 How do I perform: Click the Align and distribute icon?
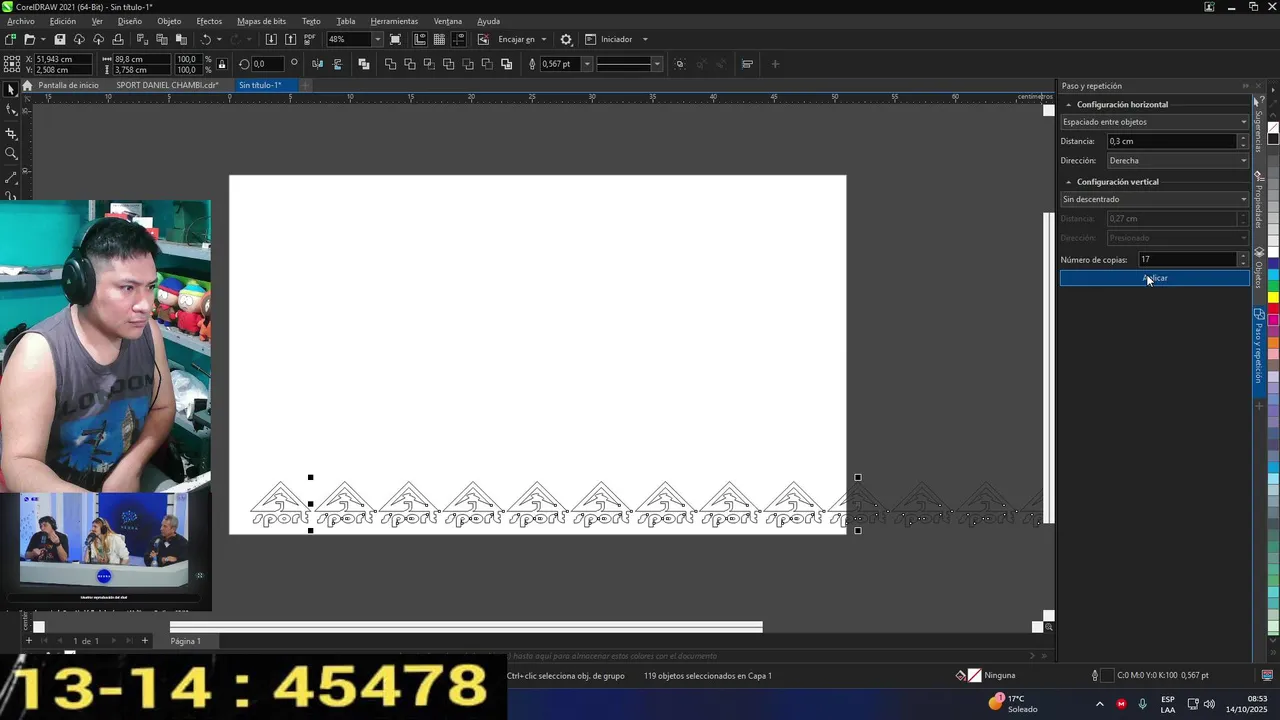747,64
